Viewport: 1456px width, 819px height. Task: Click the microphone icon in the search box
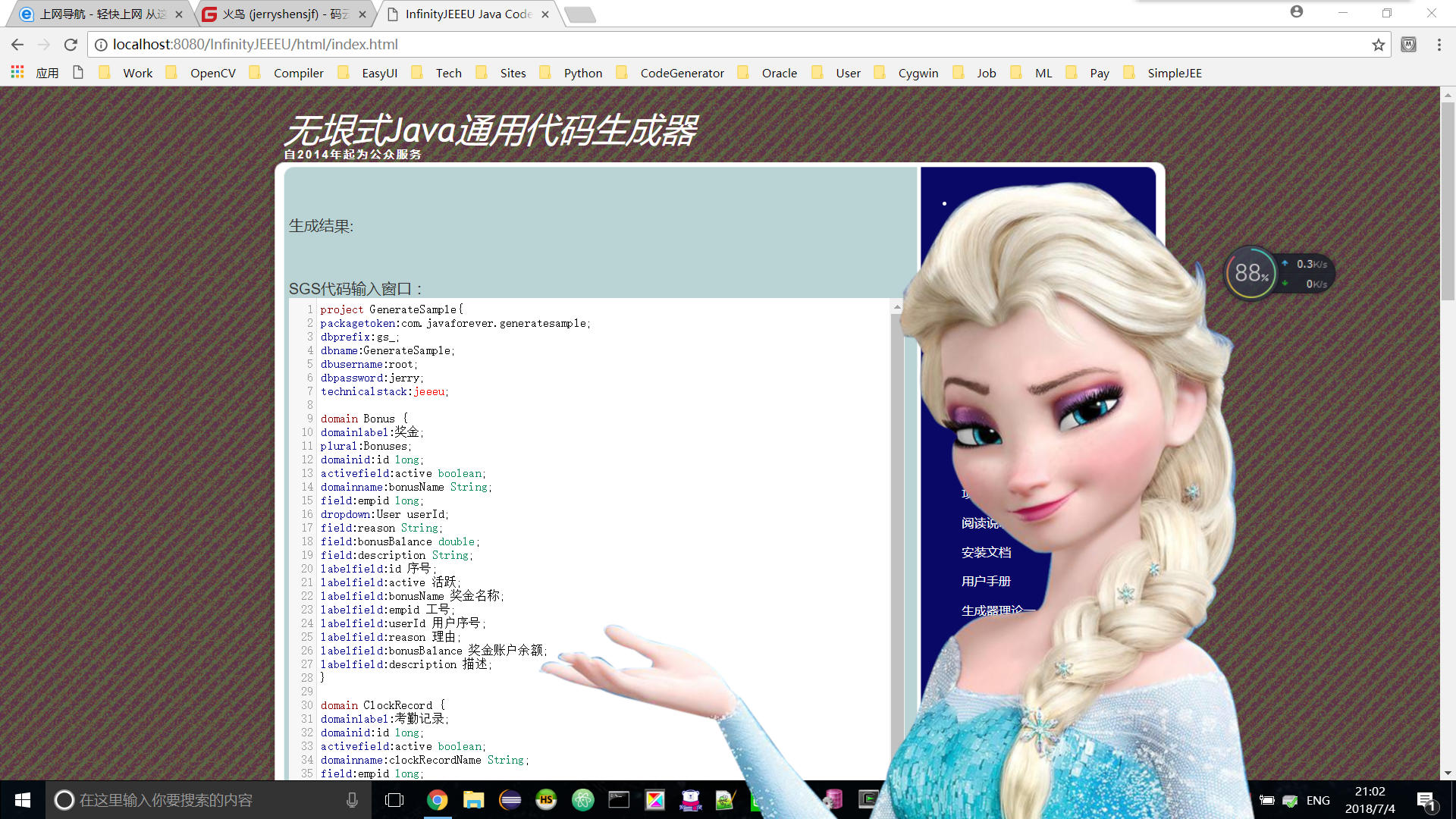(352, 799)
